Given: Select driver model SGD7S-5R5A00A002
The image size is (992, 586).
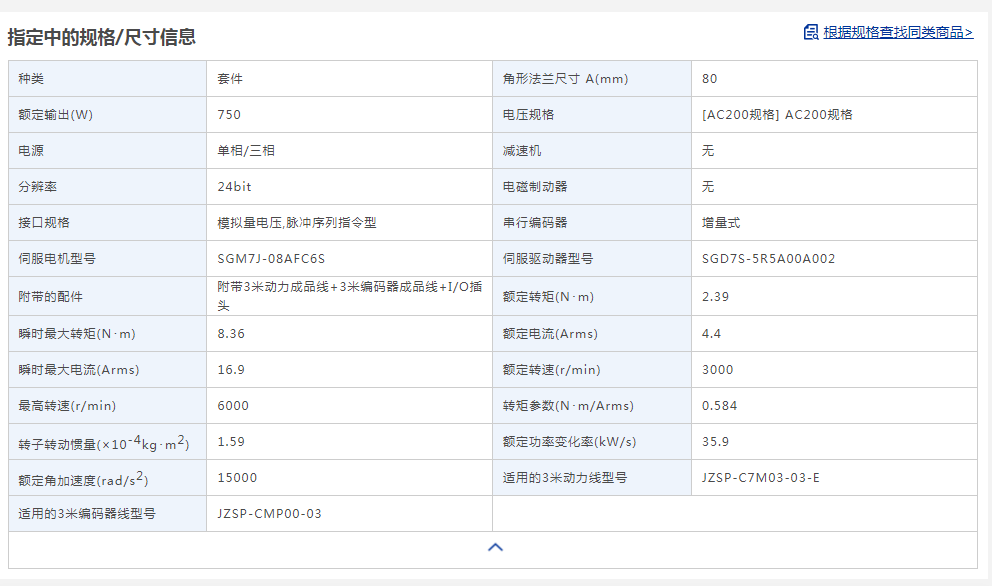Looking at the screenshot, I should click(769, 259).
